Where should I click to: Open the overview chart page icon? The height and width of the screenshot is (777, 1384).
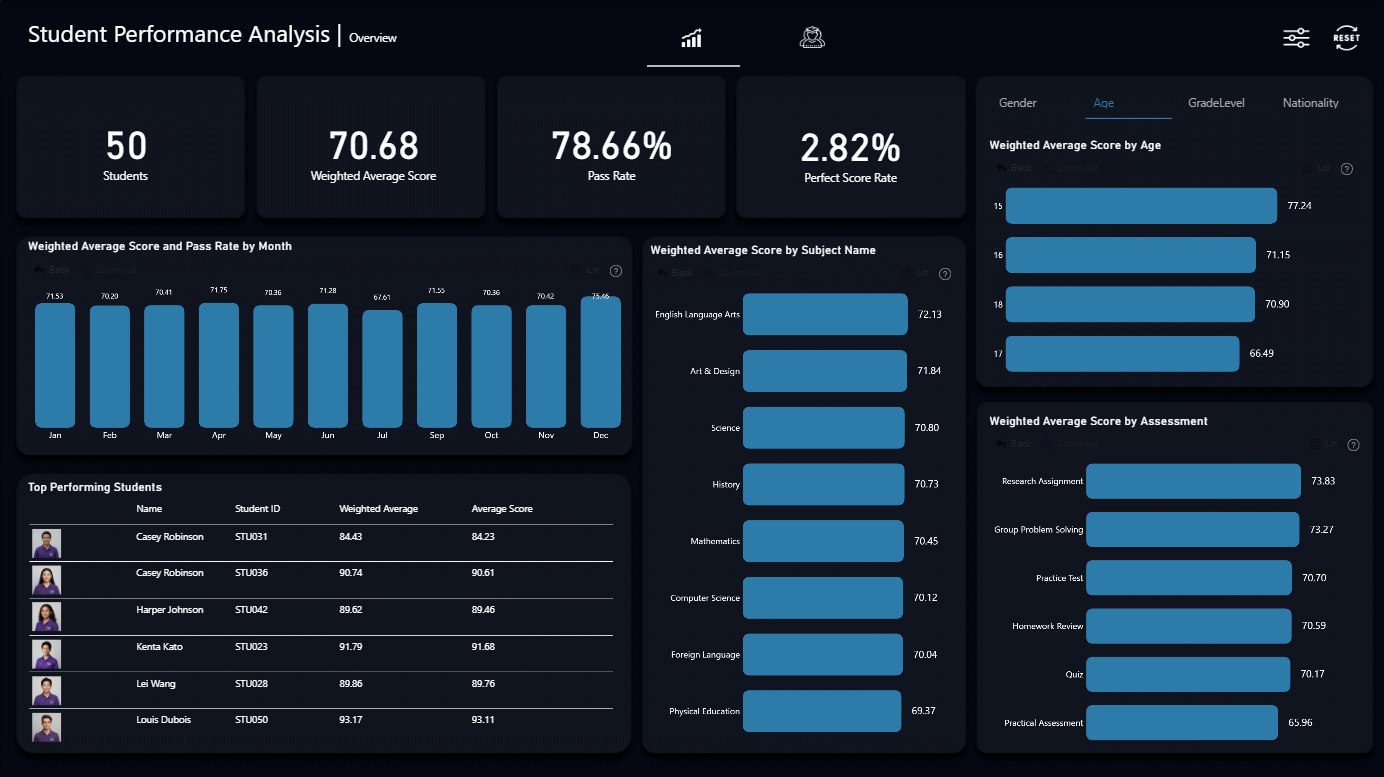pyautogui.click(x=692, y=38)
